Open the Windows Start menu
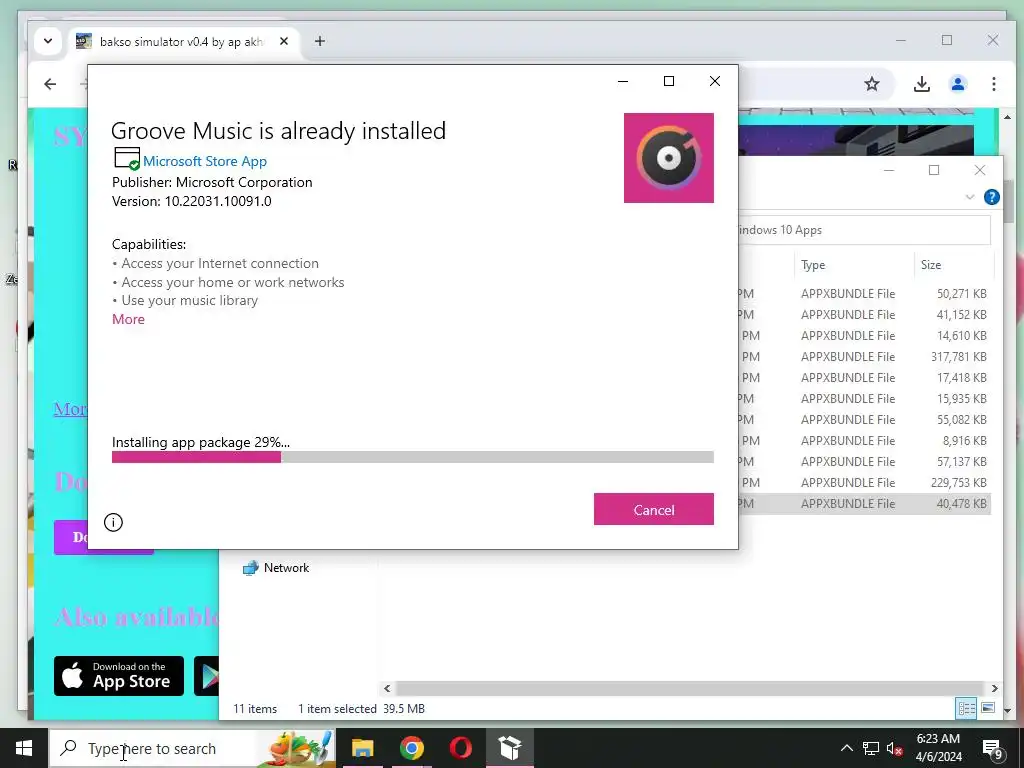The height and width of the screenshot is (768, 1024). point(24,748)
